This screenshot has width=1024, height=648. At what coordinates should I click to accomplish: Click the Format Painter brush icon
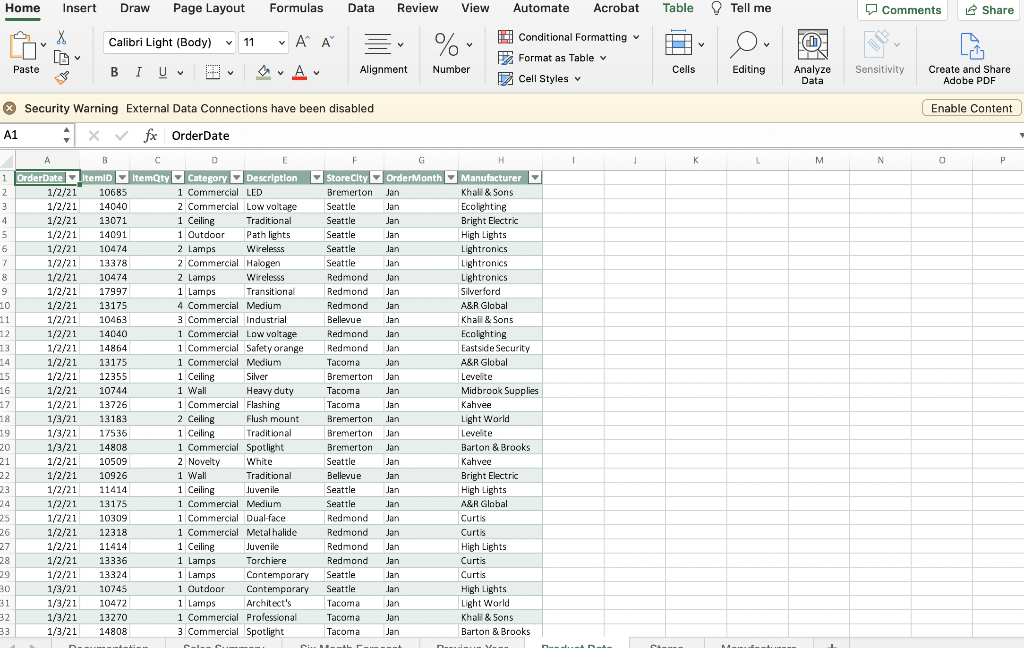coord(61,78)
